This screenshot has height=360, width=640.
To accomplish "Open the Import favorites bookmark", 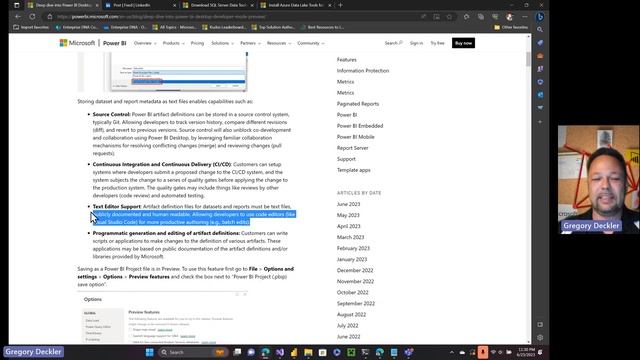I will pyautogui.click(x=31, y=27).
